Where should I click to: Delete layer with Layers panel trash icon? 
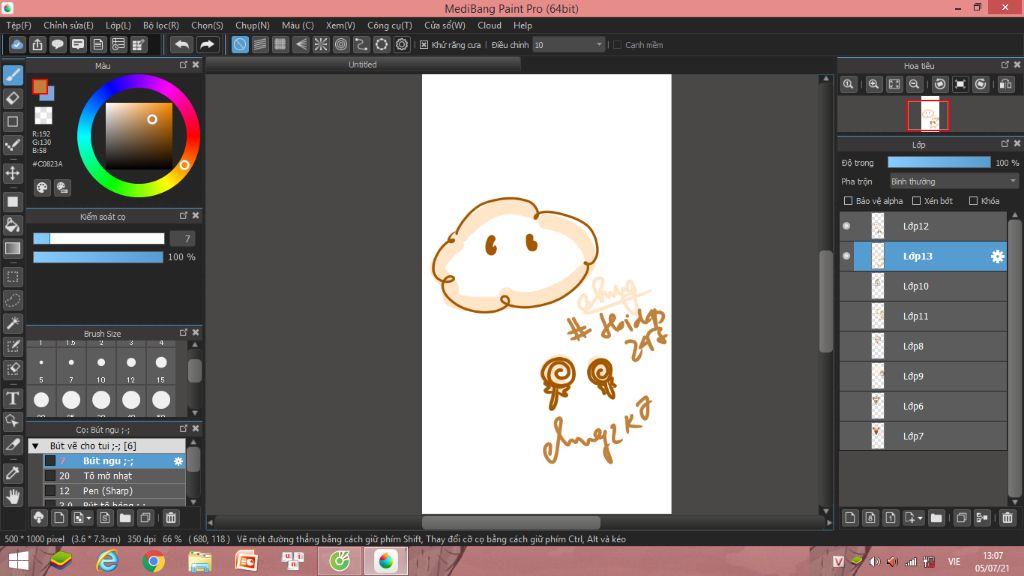pyautogui.click(x=1007, y=518)
